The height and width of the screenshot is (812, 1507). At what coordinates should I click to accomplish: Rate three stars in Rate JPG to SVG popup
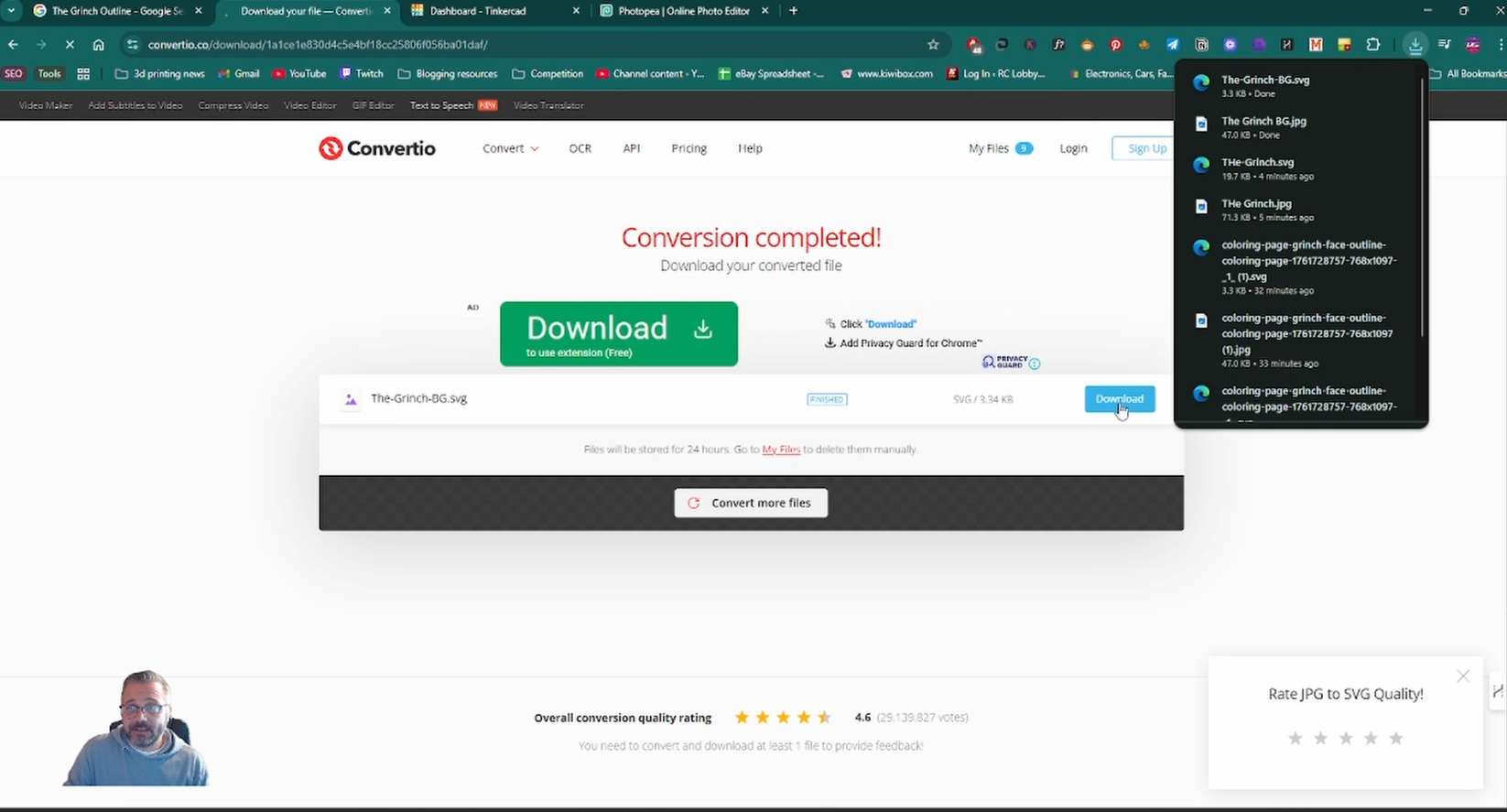[1346, 738]
